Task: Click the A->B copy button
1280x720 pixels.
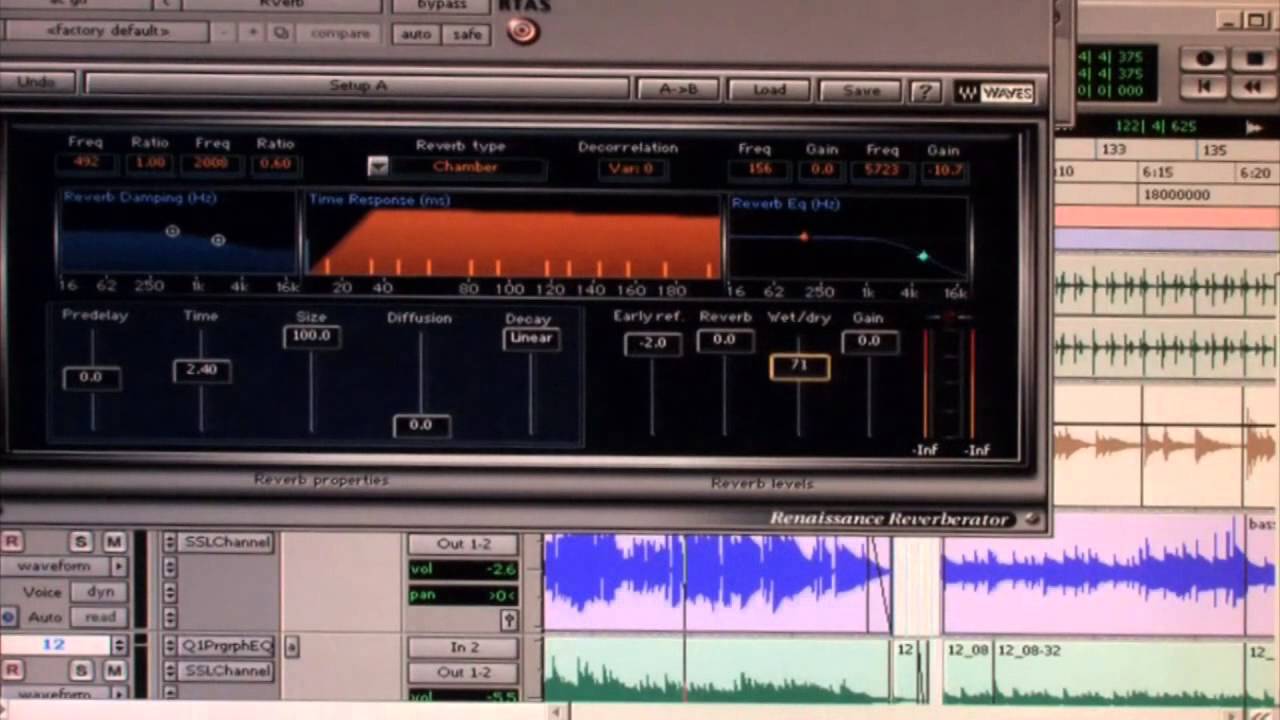Action: coord(679,90)
